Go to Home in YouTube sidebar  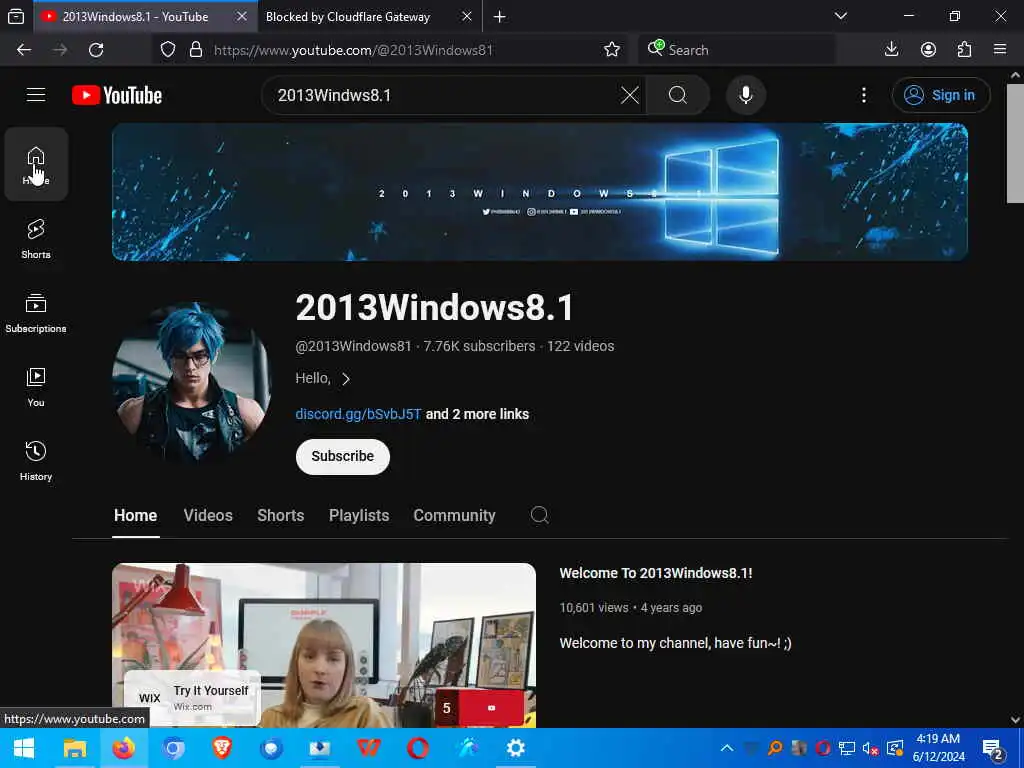point(36,165)
